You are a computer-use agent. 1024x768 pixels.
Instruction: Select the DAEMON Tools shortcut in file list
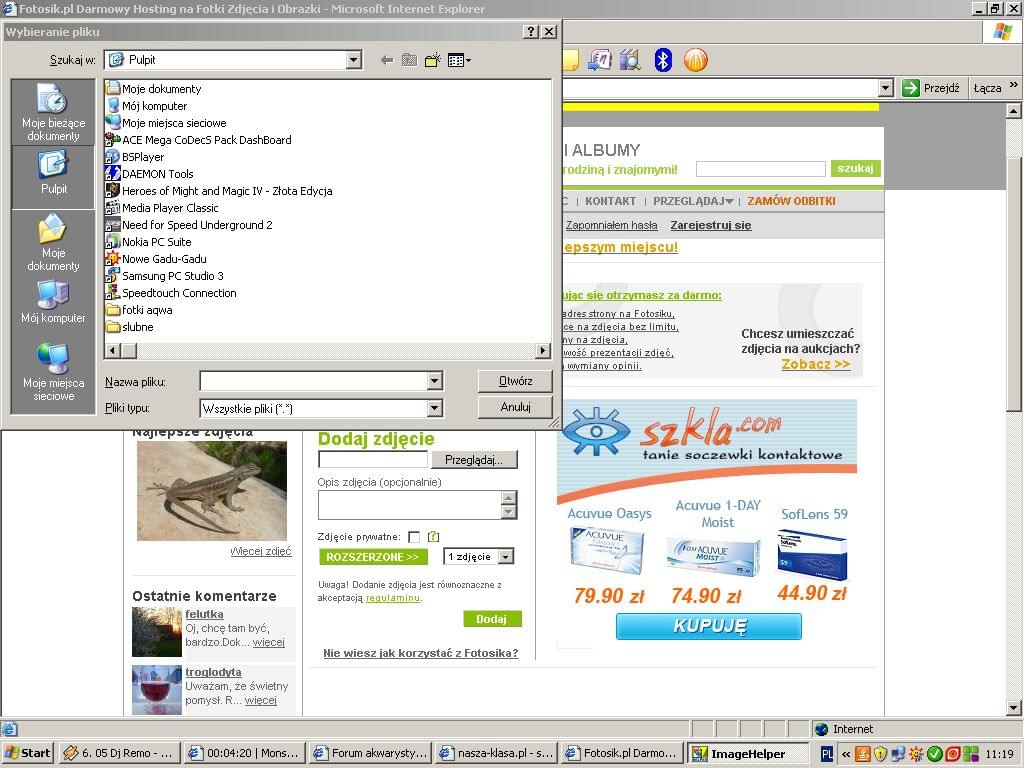coord(150,174)
